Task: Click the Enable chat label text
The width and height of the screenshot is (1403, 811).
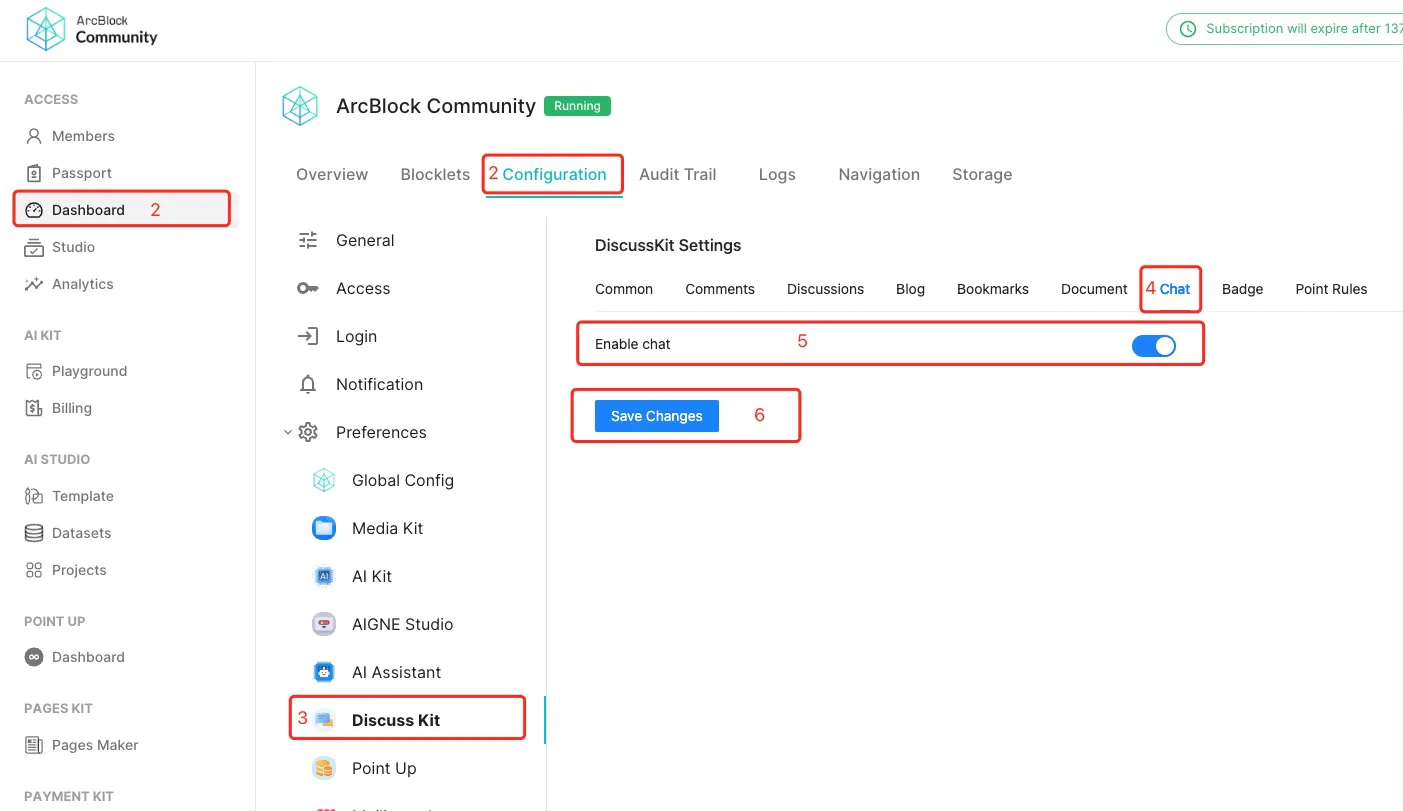Action: pos(633,344)
